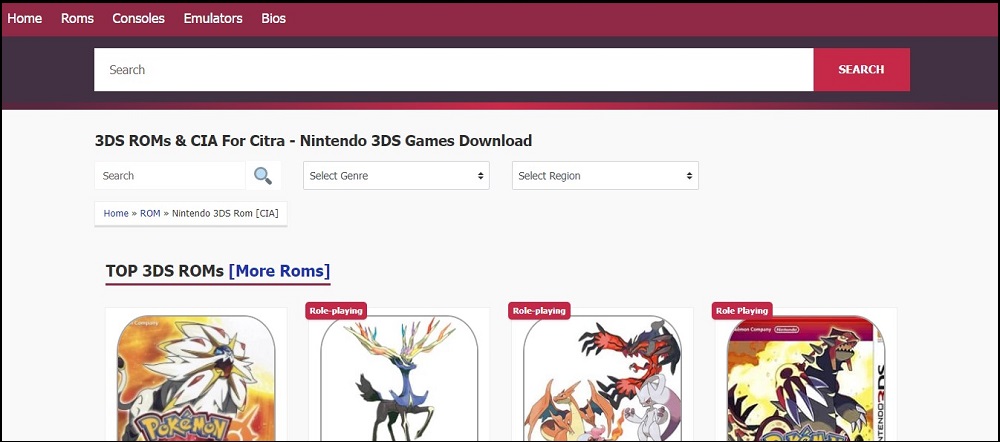This screenshot has height=442, width=1000.
Task: Click the large top Search input field
Action: click(x=453, y=70)
